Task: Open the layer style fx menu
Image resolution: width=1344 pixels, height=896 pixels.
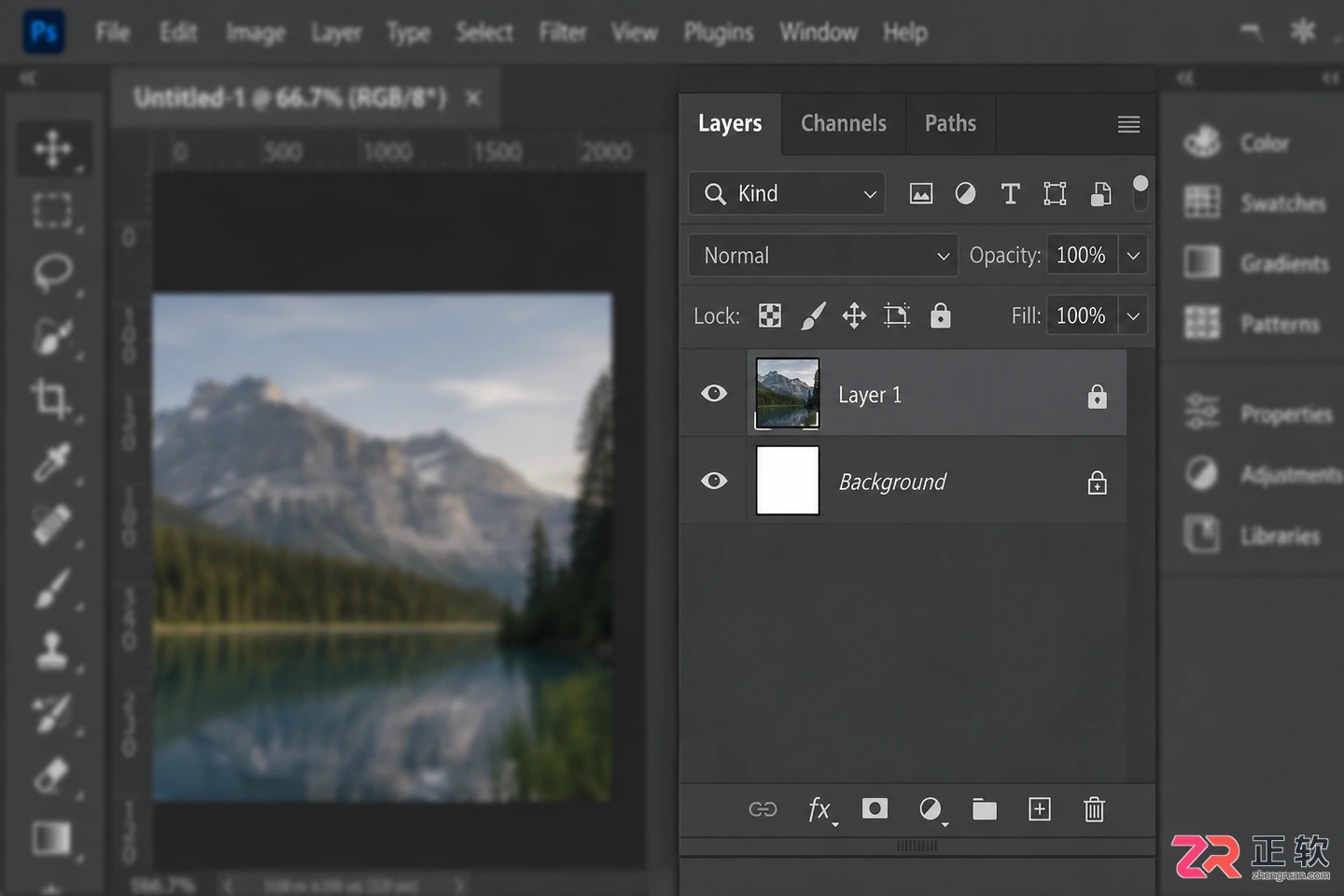Action: pos(821,809)
